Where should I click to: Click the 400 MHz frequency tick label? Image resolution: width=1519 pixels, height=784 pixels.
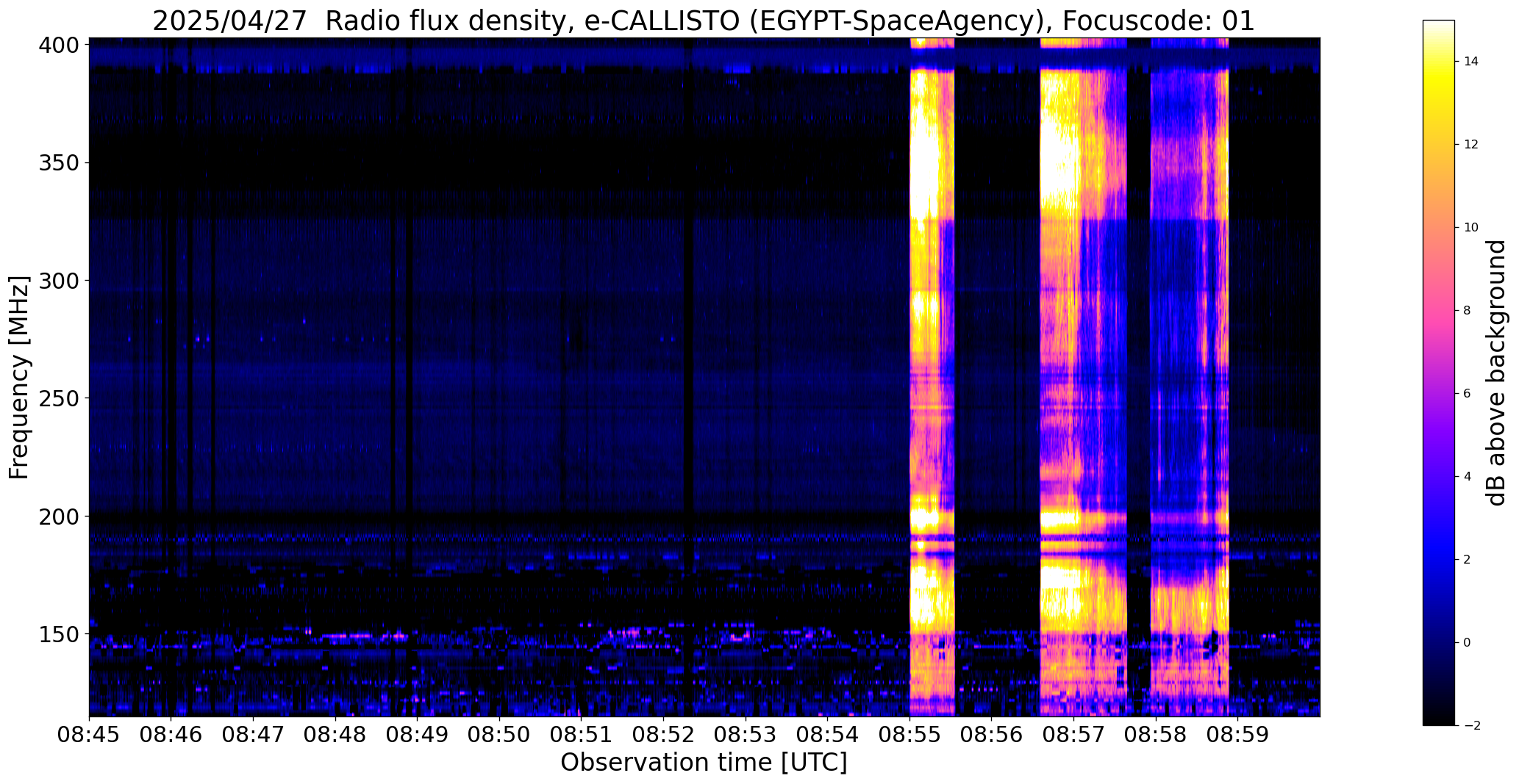pos(59,46)
